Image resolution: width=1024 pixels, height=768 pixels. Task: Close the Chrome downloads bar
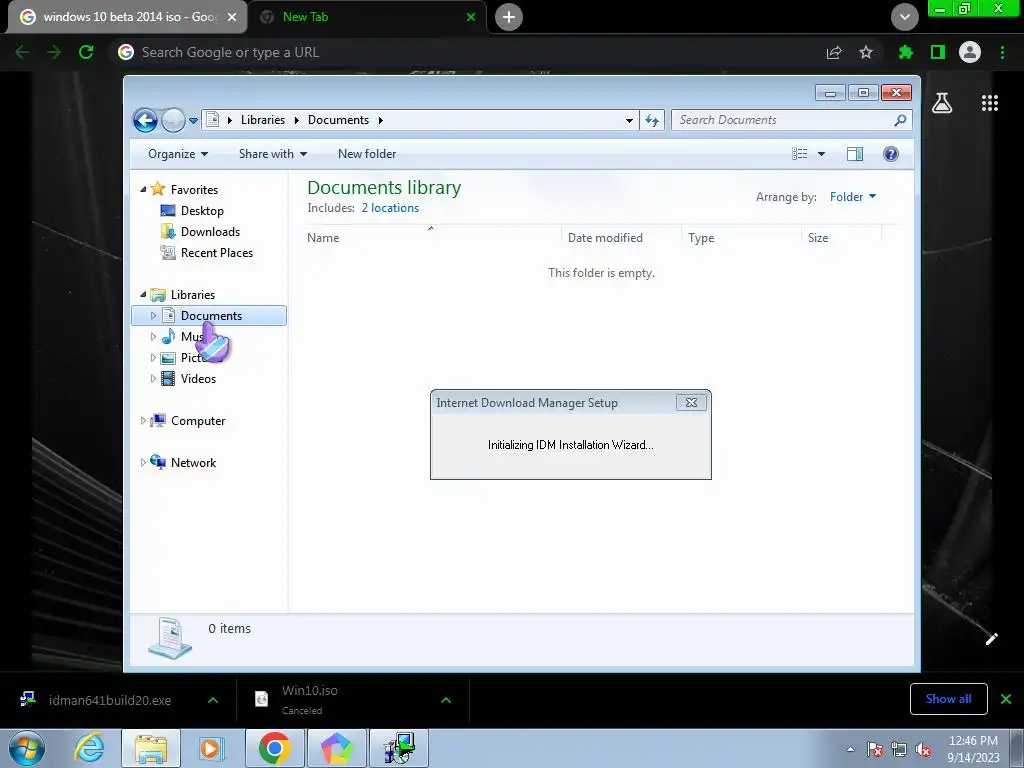1006,699
